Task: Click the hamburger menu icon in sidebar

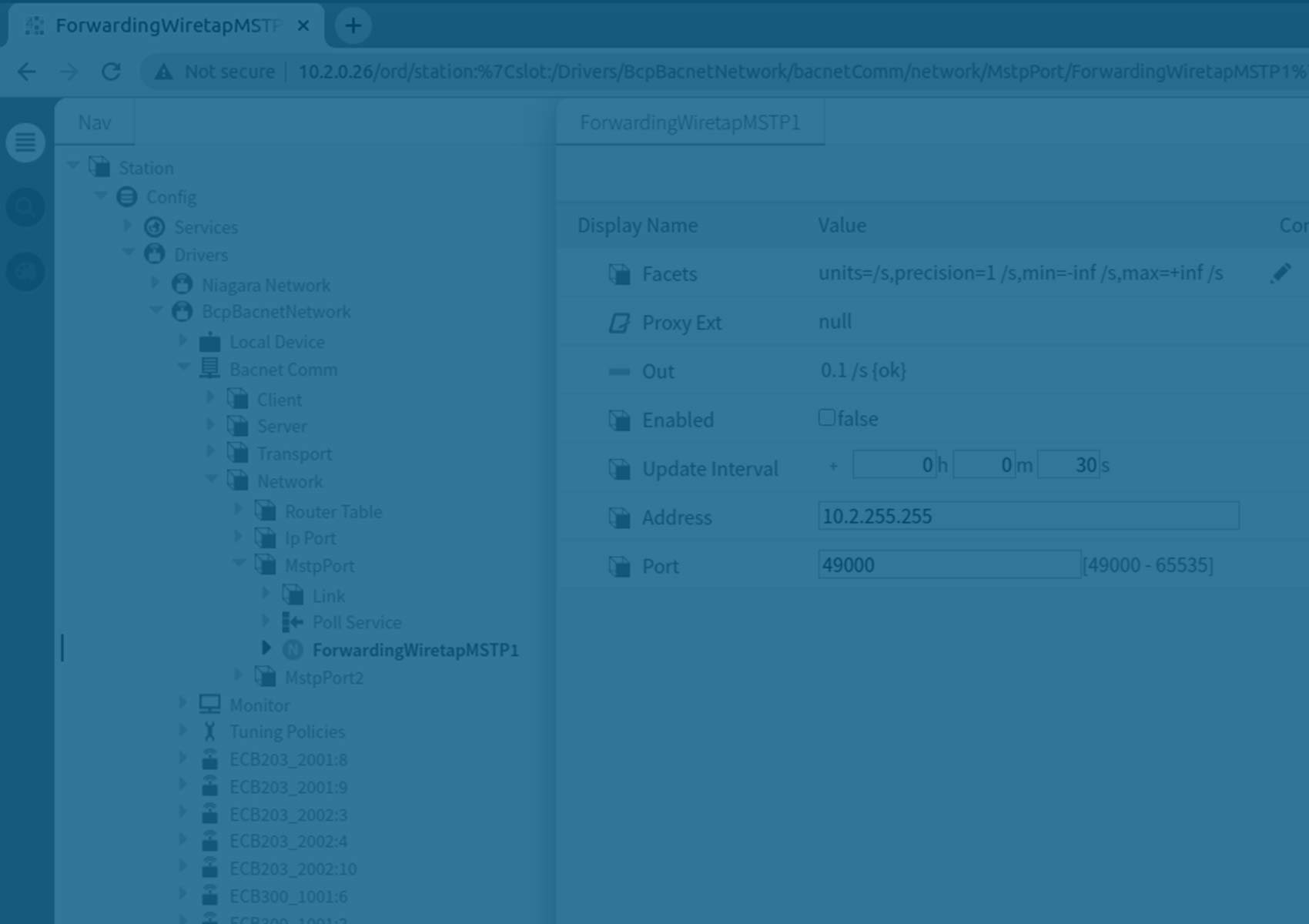Action: [25, 142]
